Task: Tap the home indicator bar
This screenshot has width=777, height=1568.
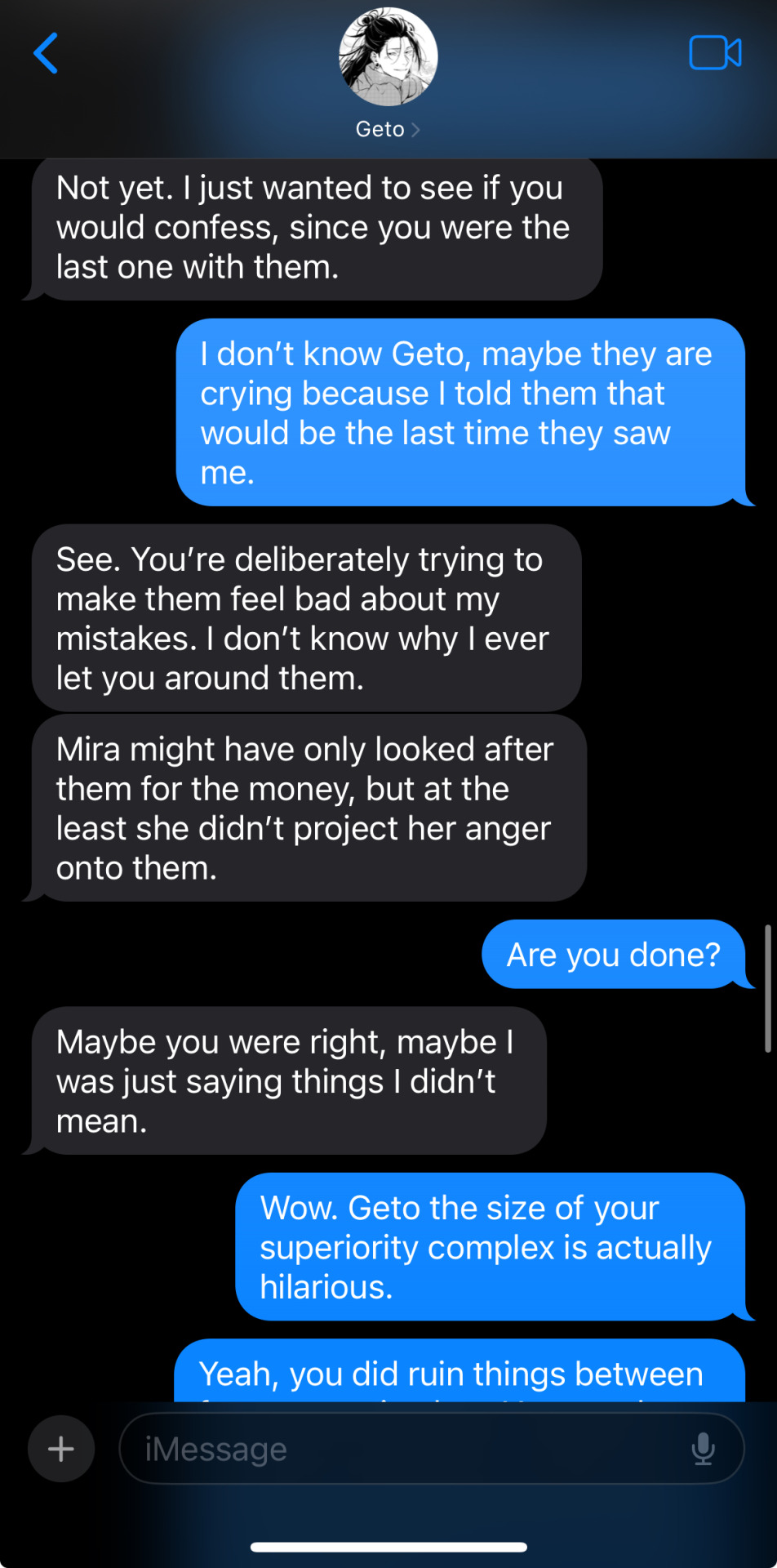Action: pyautogui.click(x=388, y=1547)
